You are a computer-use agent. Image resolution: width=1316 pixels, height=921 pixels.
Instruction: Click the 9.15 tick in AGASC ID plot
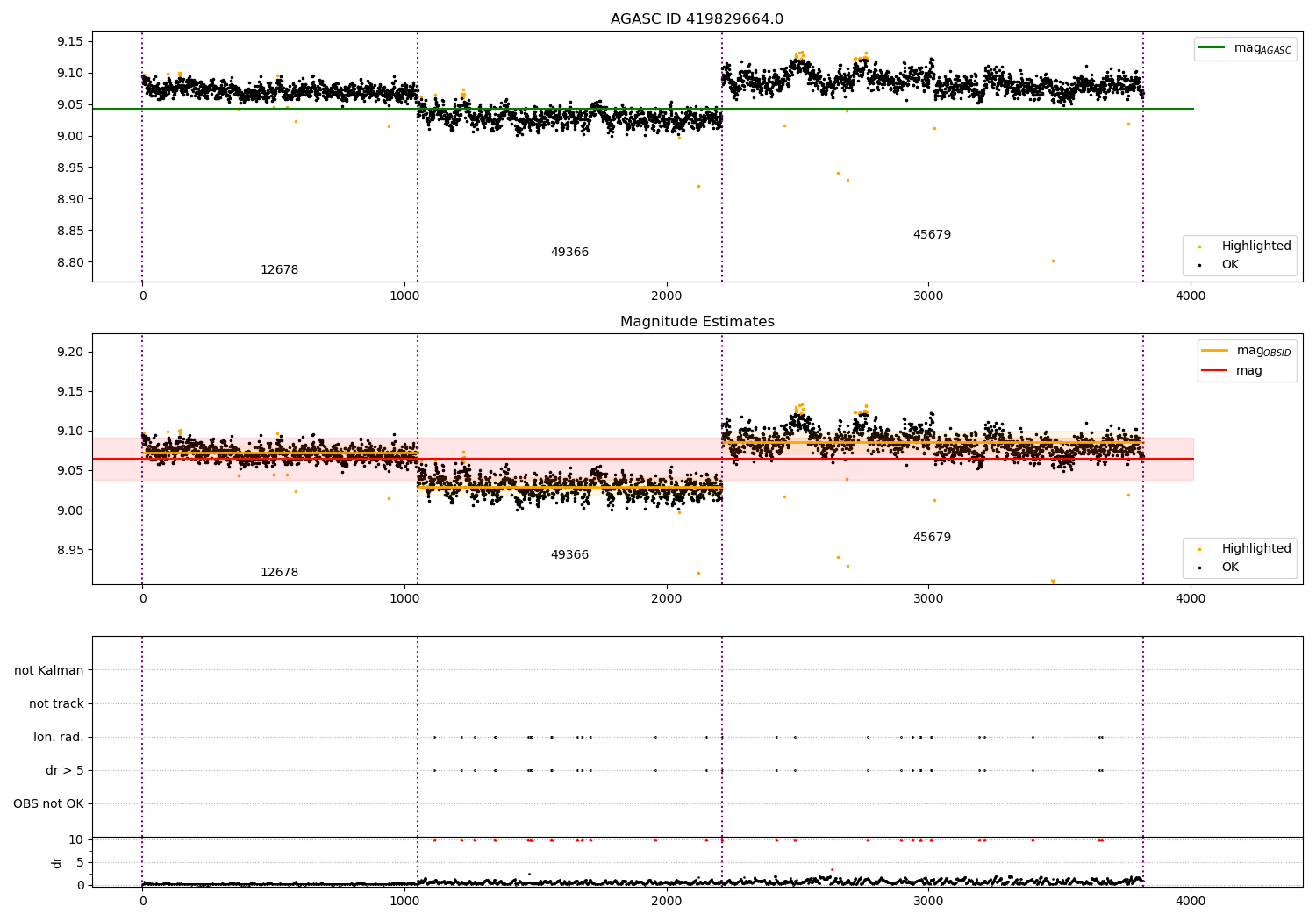pos(70,41)
